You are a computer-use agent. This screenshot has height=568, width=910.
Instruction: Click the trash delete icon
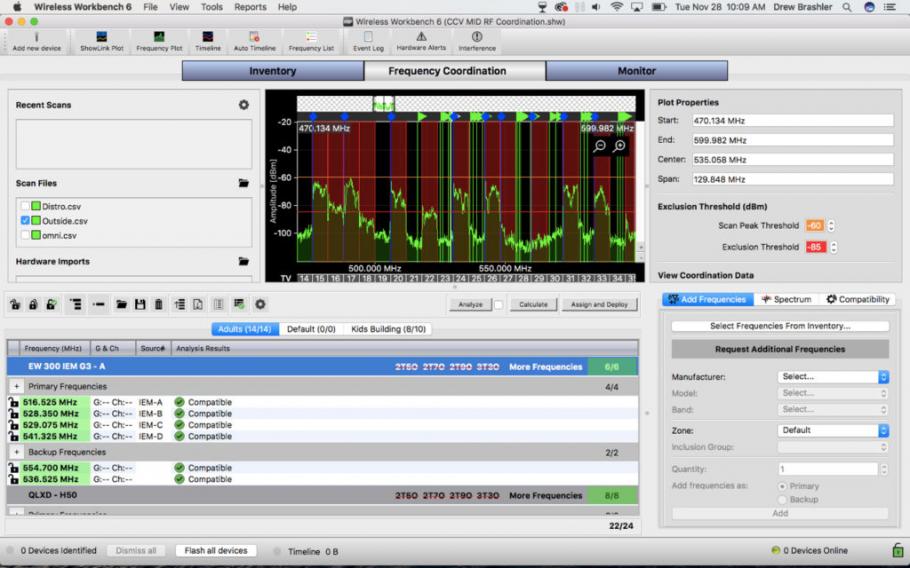pyautogui.click(x=158, y=304)
